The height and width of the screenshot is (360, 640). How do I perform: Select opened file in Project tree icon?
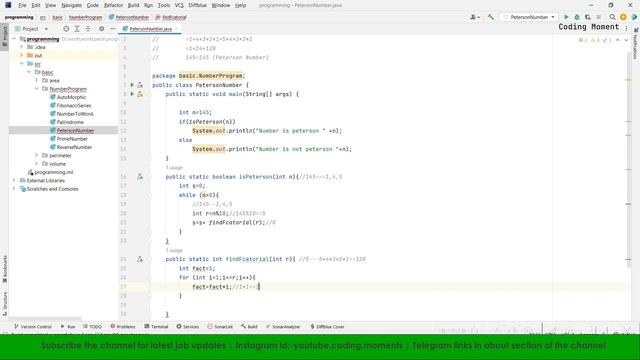[x=66, y=29]
